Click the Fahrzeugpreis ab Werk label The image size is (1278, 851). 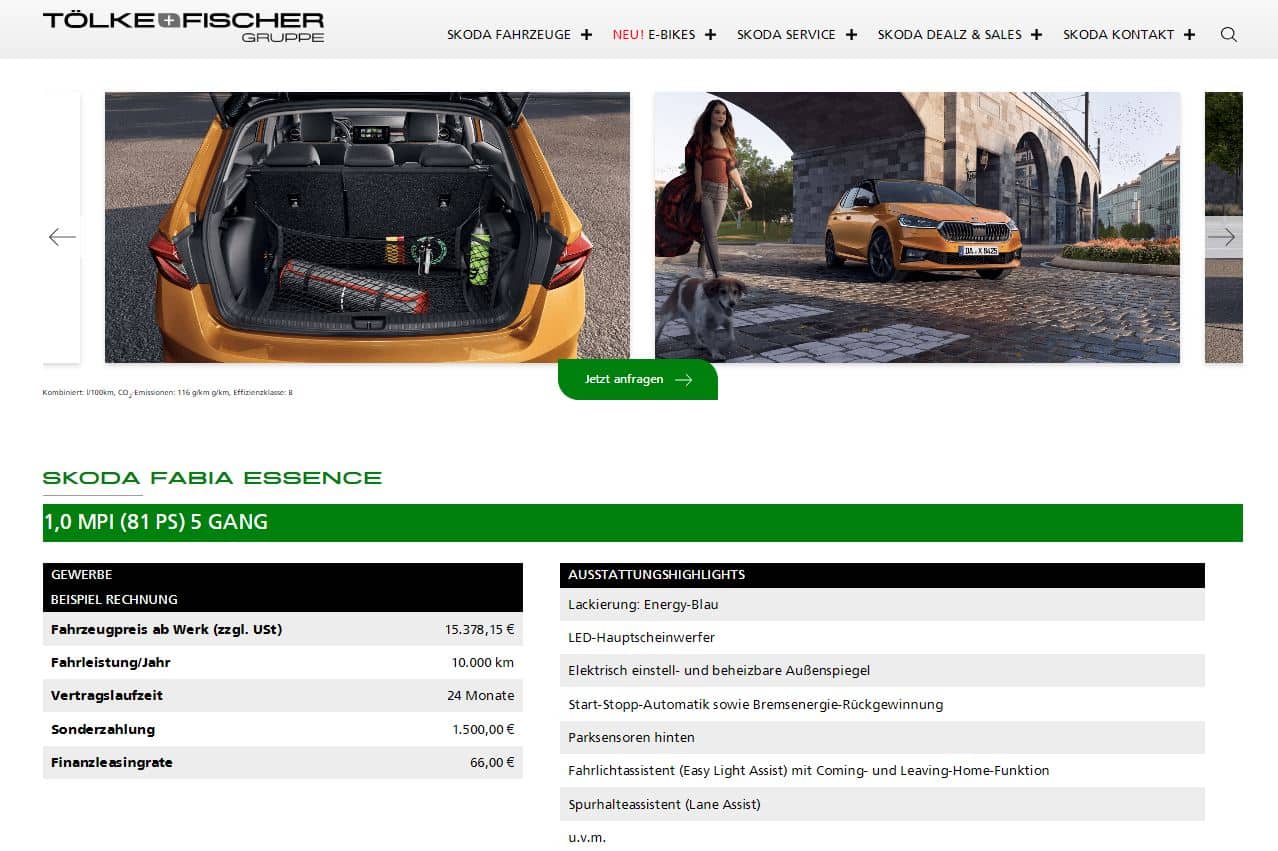(166, 630)
